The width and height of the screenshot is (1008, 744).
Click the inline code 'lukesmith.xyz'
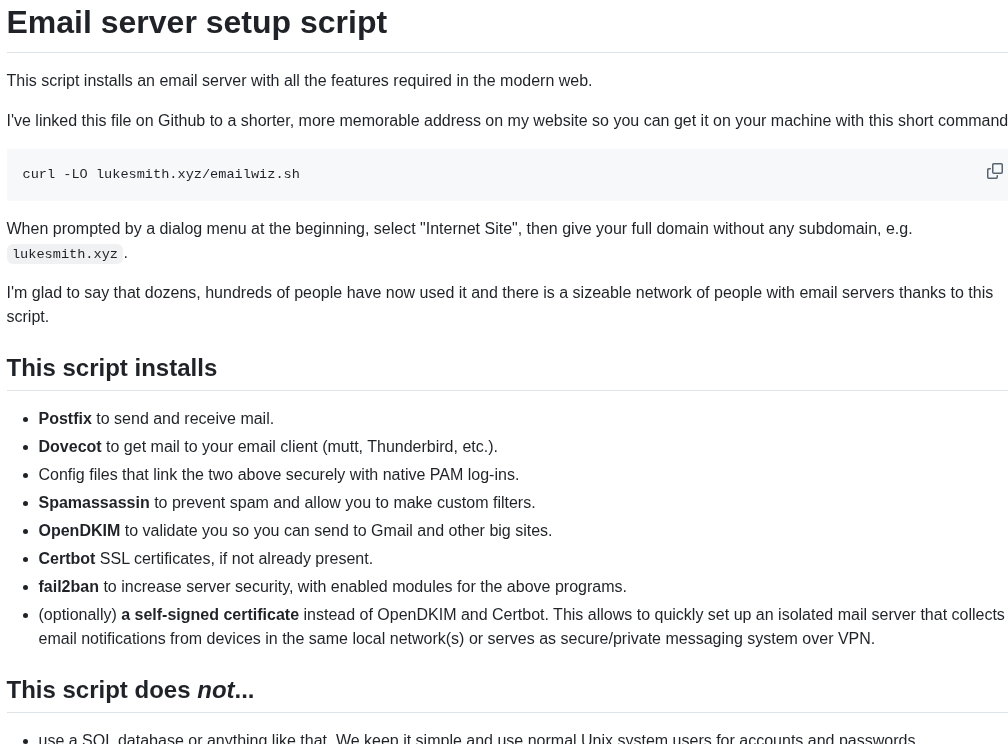pyautogui.click(x=65, y=254)
